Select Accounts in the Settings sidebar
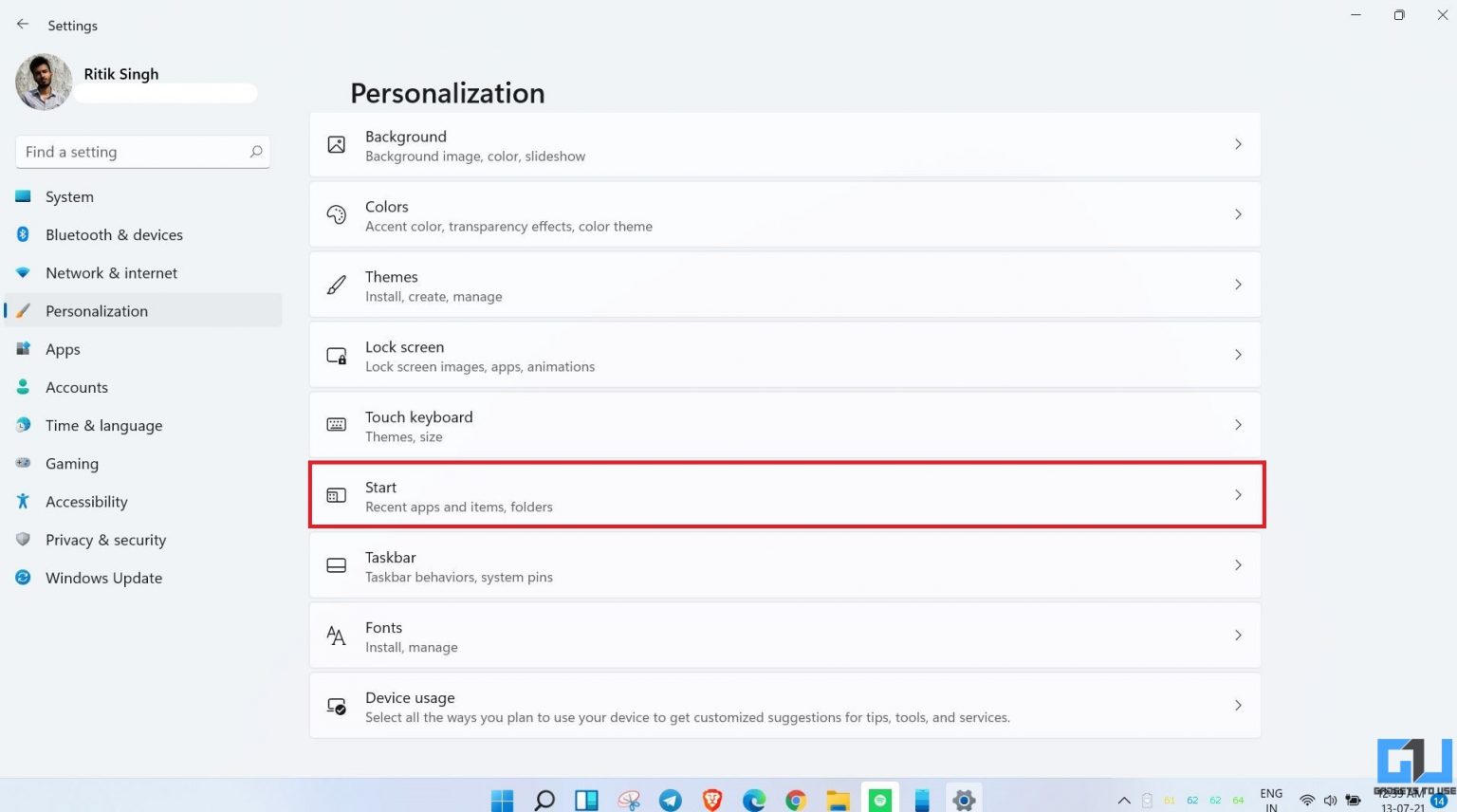The width and height of the screenshot is (1457, 812). [x=77, y=387]
